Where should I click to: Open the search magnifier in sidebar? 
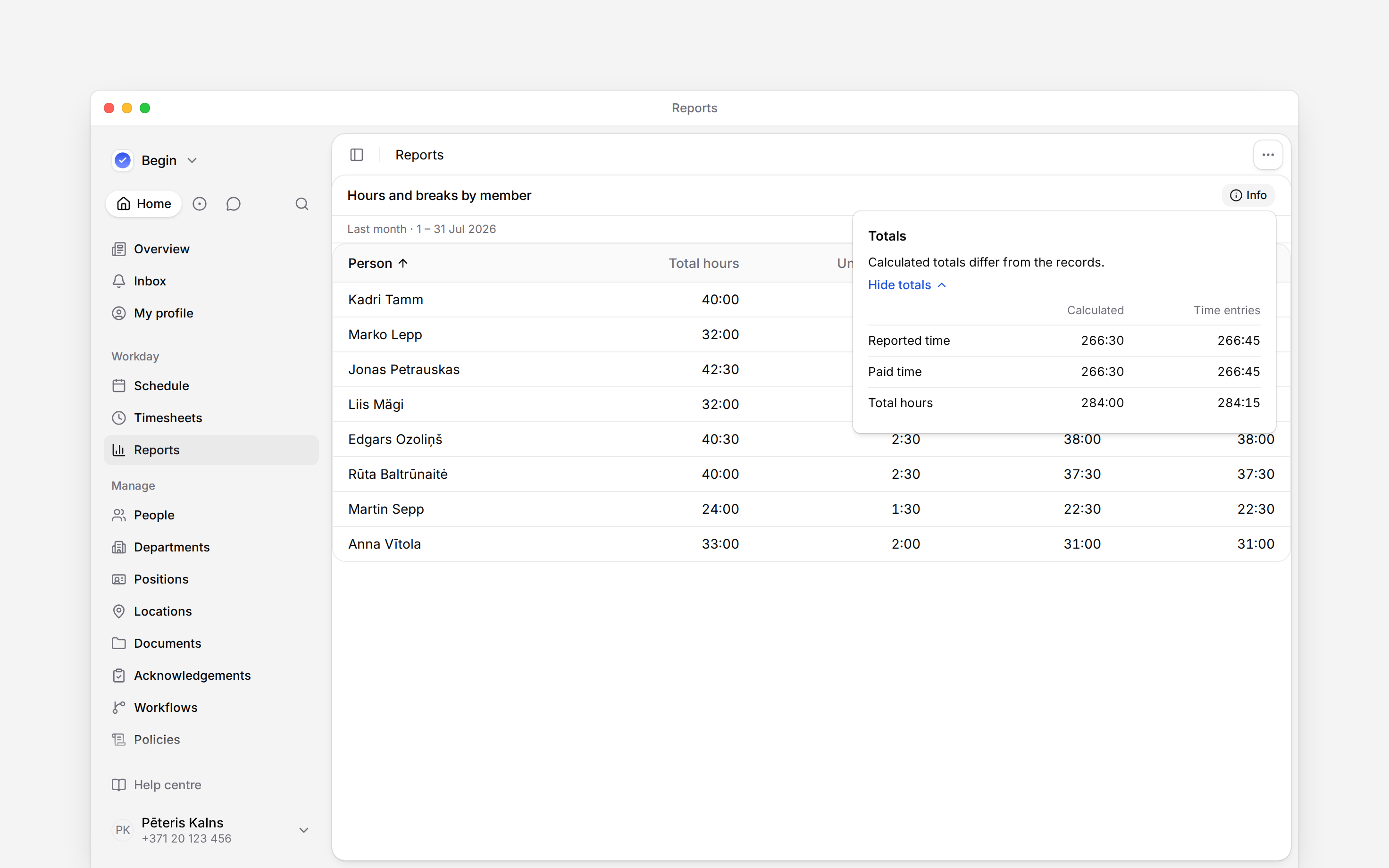pos(302,204)
